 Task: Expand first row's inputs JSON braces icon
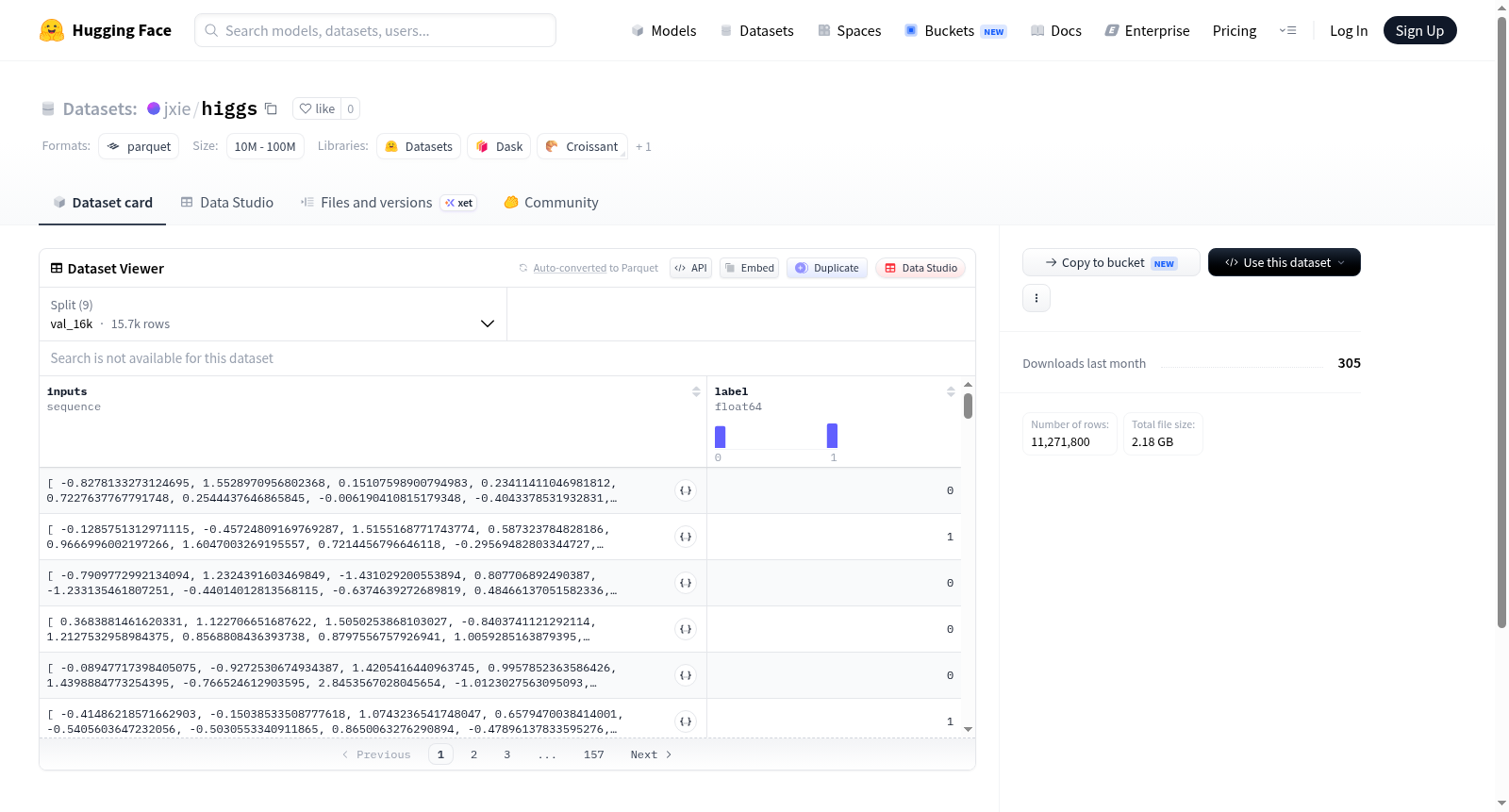click(x=686, y=490)
